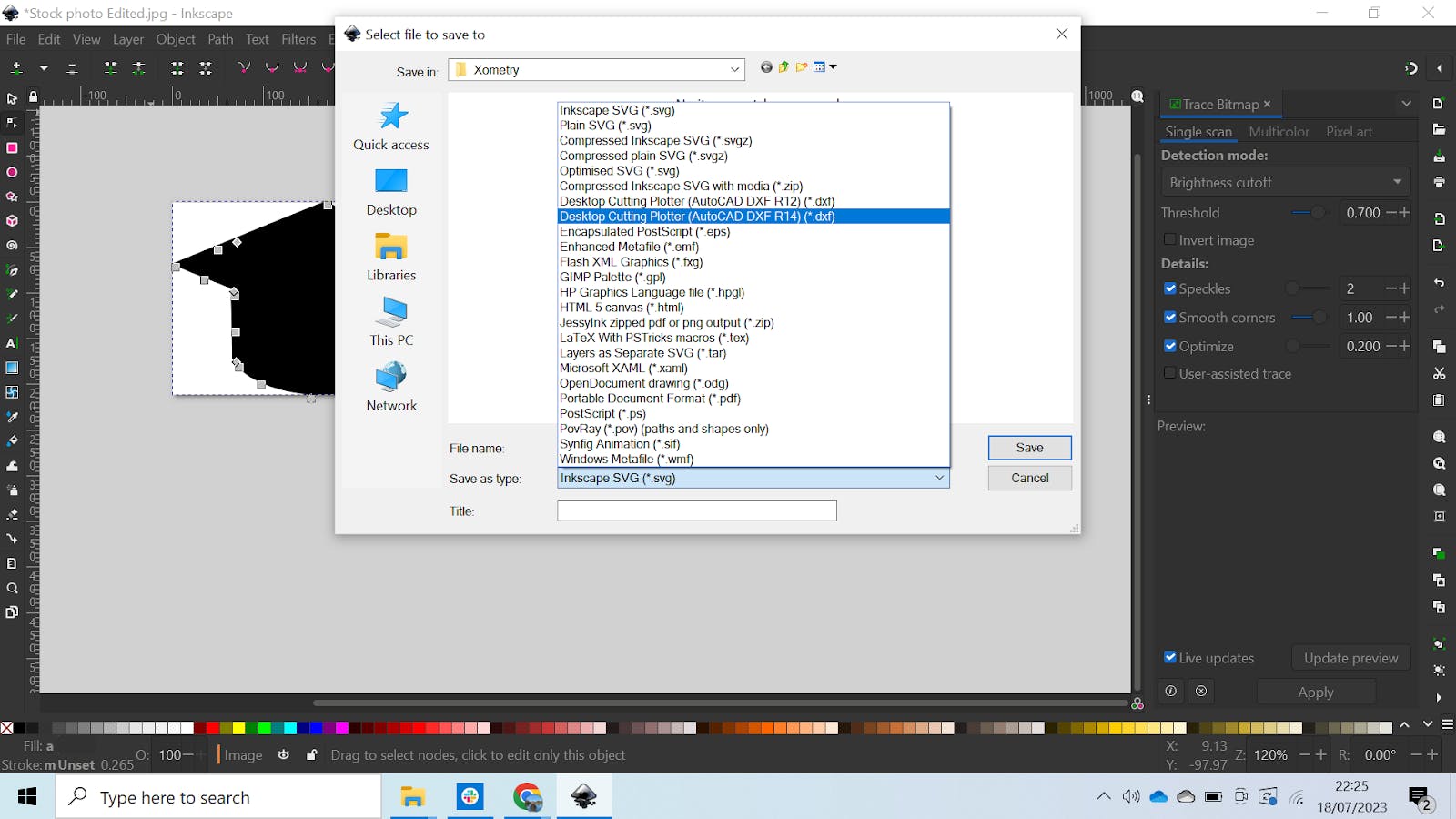Select the Spiral tool
The height and width of the screenshot is (819, 1456).
12,245
